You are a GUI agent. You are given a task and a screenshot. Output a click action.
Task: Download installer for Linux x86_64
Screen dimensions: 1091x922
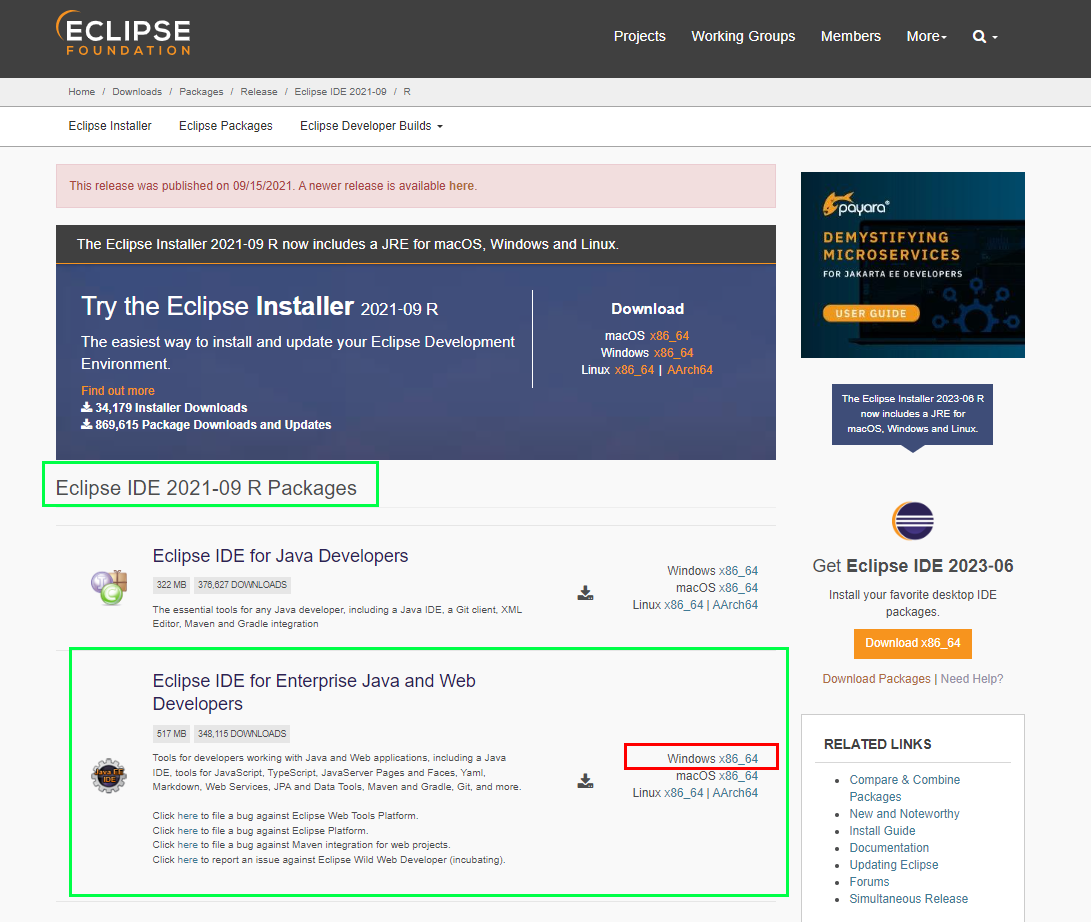click(634, 370)
